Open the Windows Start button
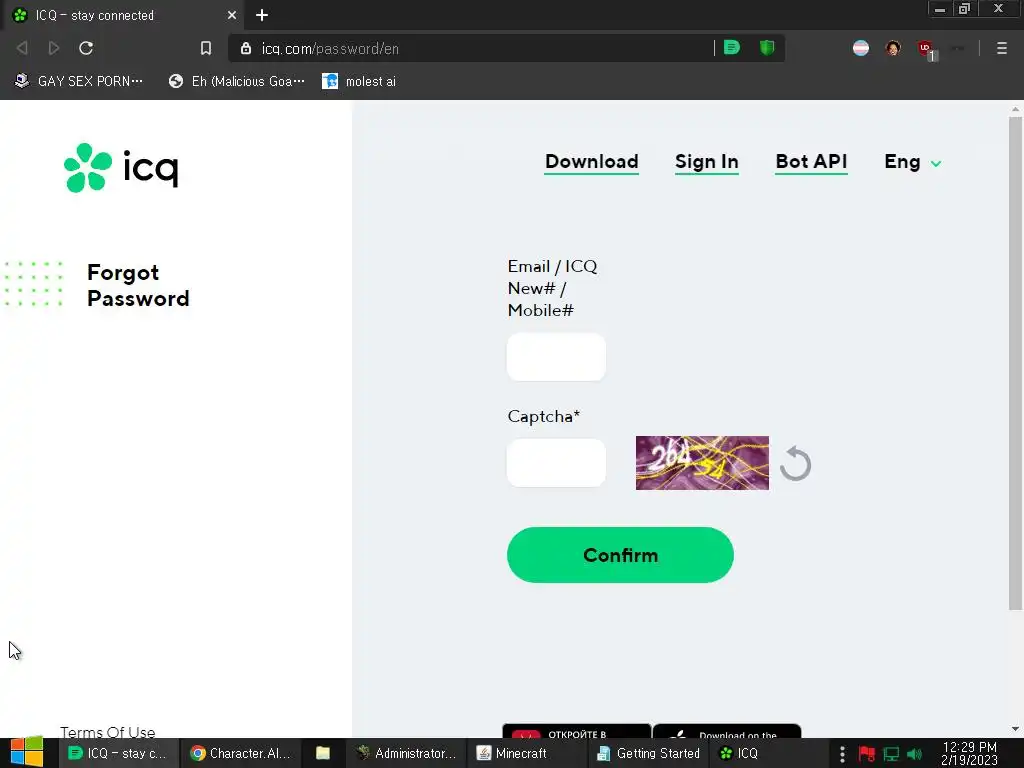The height and width of the screenshot is (768, 1024). (27, 753)
